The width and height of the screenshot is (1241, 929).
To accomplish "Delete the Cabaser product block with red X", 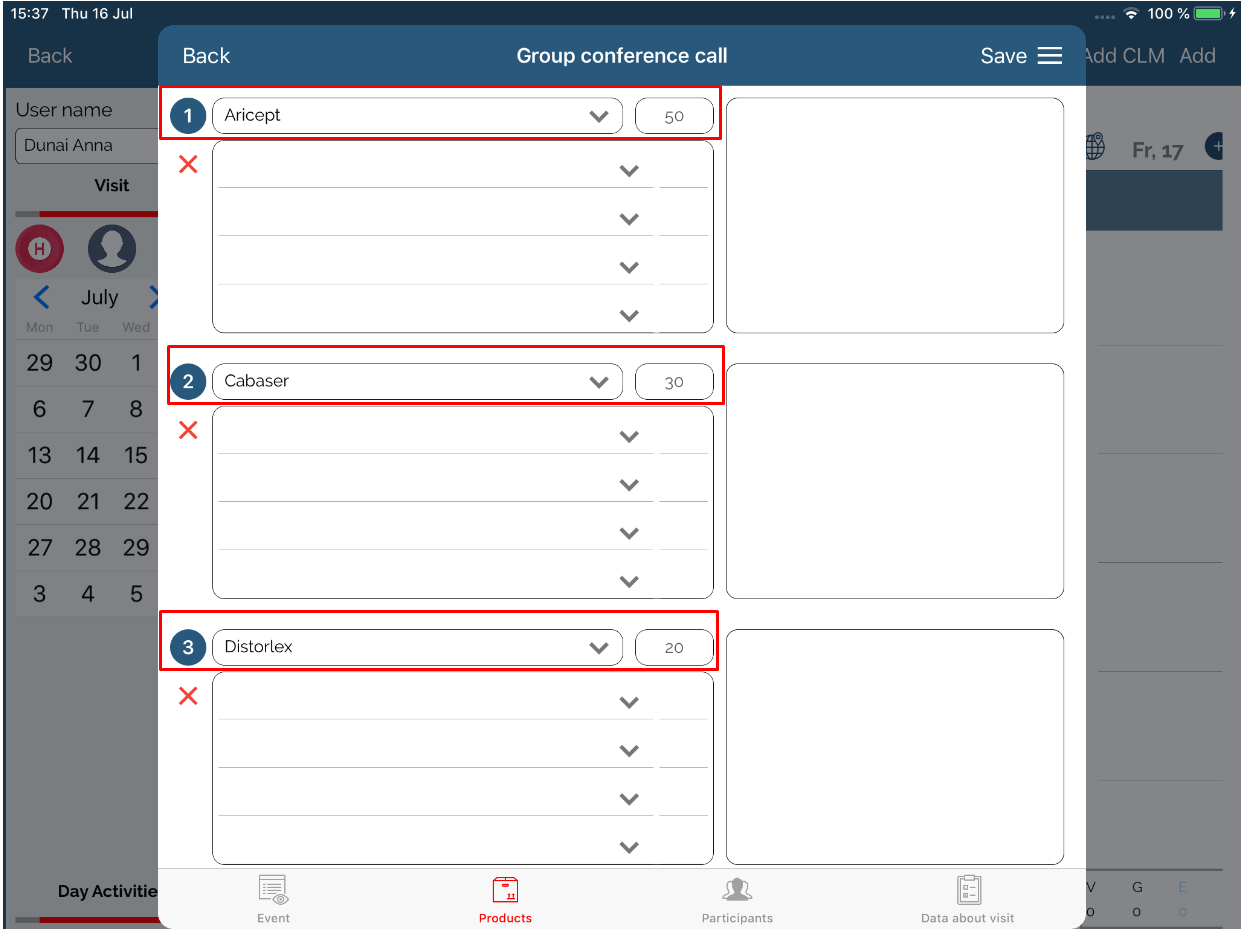I will (188, 431).
